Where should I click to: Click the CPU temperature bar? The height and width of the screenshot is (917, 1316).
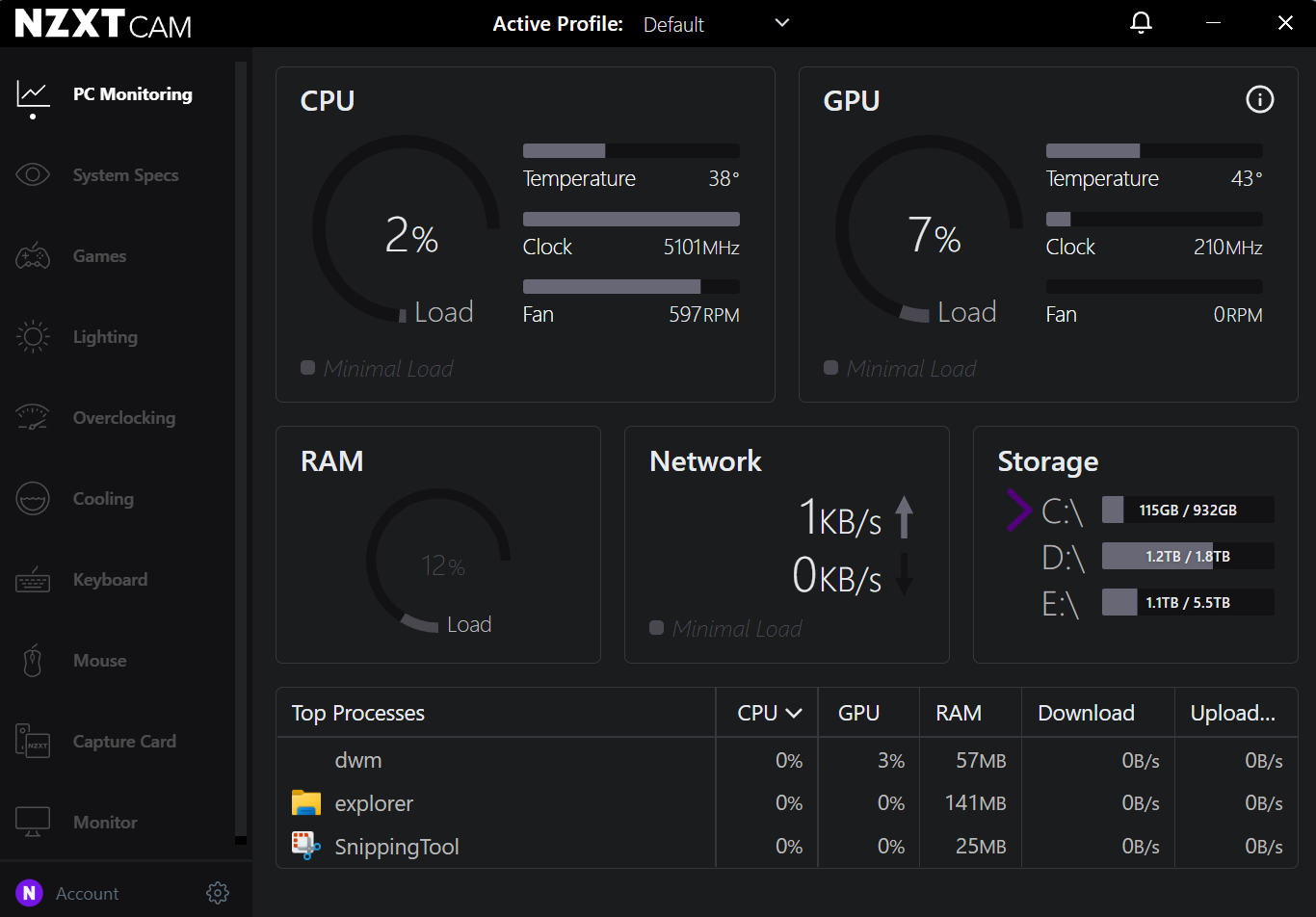point(631,150)
